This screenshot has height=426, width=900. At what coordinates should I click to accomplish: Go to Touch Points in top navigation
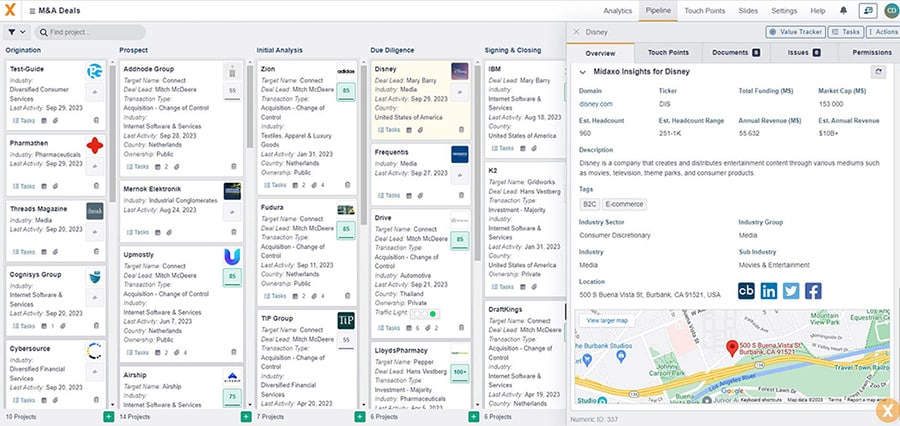704,11
